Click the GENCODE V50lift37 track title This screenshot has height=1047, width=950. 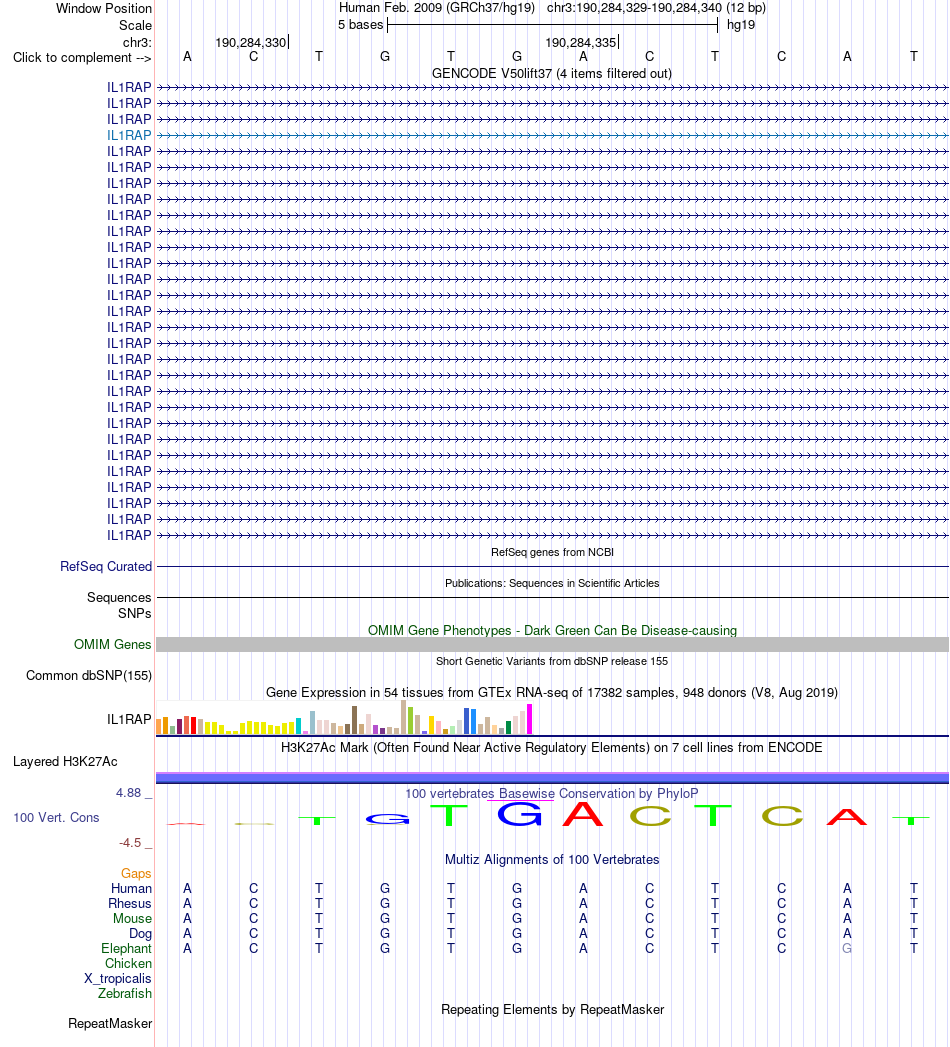[551, 73]
